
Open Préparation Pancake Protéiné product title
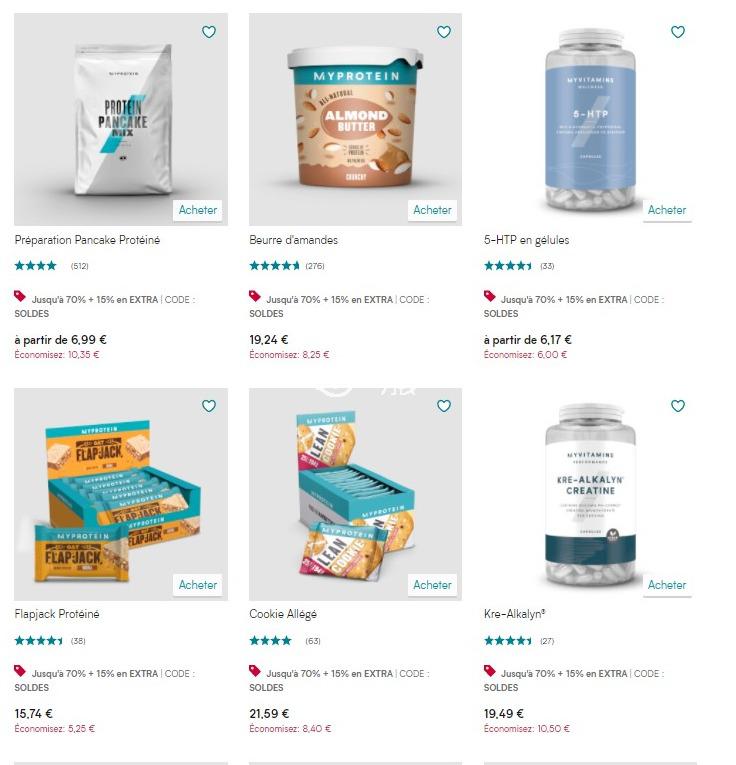pyautogui.click(x=87, y=240)
